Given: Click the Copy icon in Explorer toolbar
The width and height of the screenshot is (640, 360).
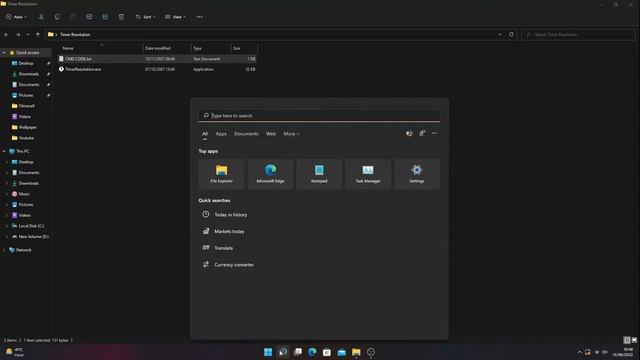Looking at the screenshot, I should [x=57, y=17].
